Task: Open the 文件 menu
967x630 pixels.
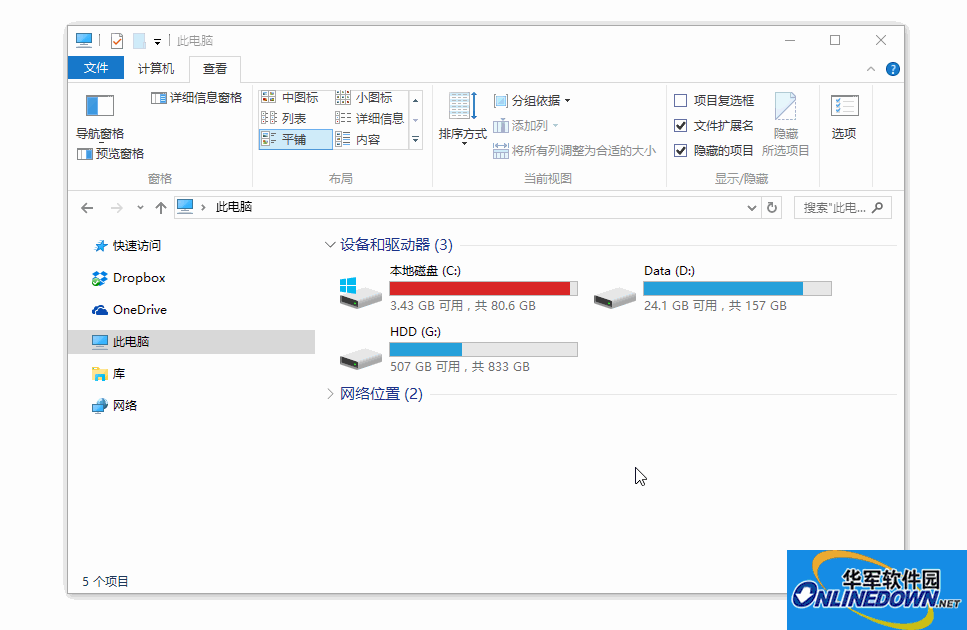Action: coord(95,68)
